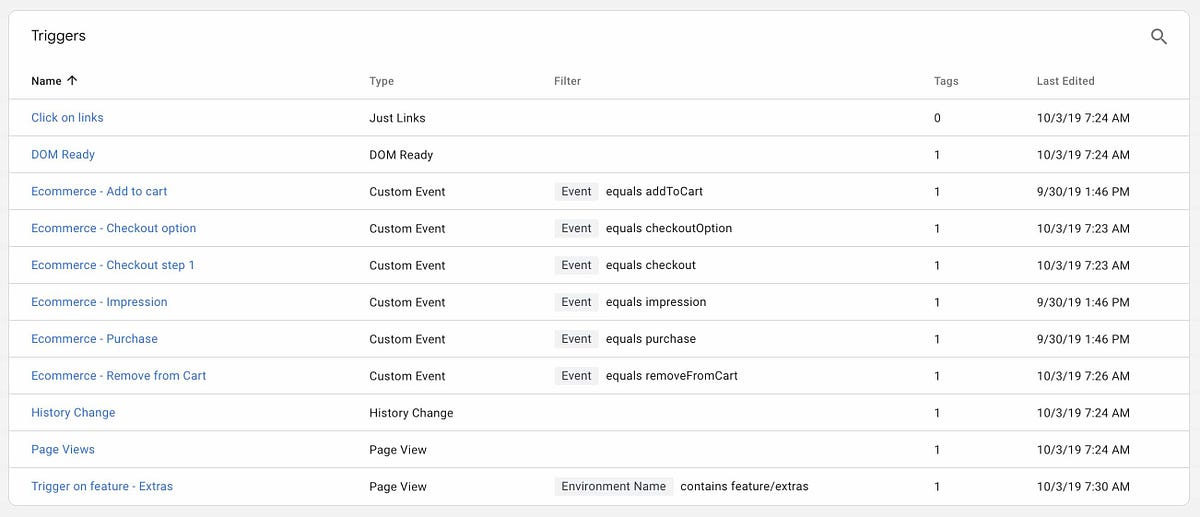The height and width of the screenshot is (517, 1200).
Task: Click the Environment Name filter chip
Action: (614, 487)
